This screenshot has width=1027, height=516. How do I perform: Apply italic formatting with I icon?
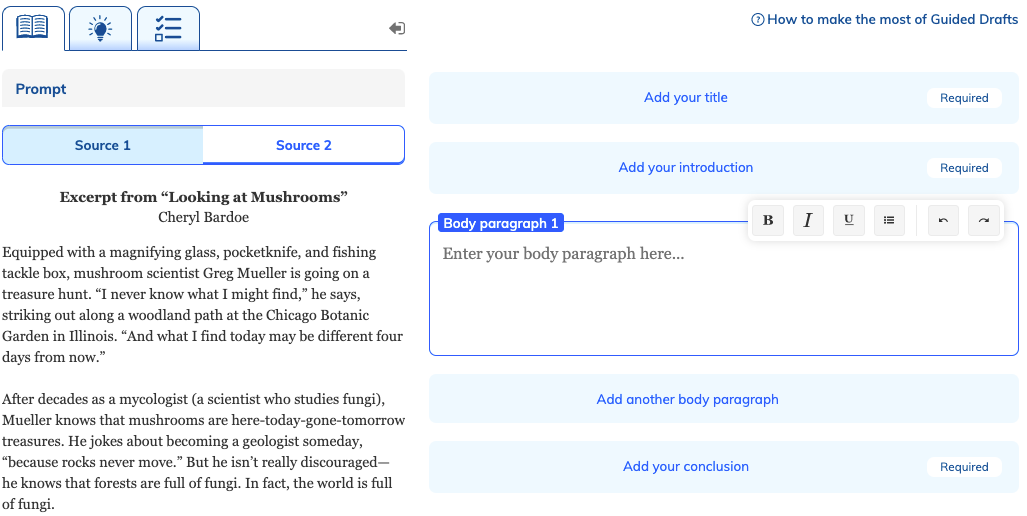(x=808, y=220)
